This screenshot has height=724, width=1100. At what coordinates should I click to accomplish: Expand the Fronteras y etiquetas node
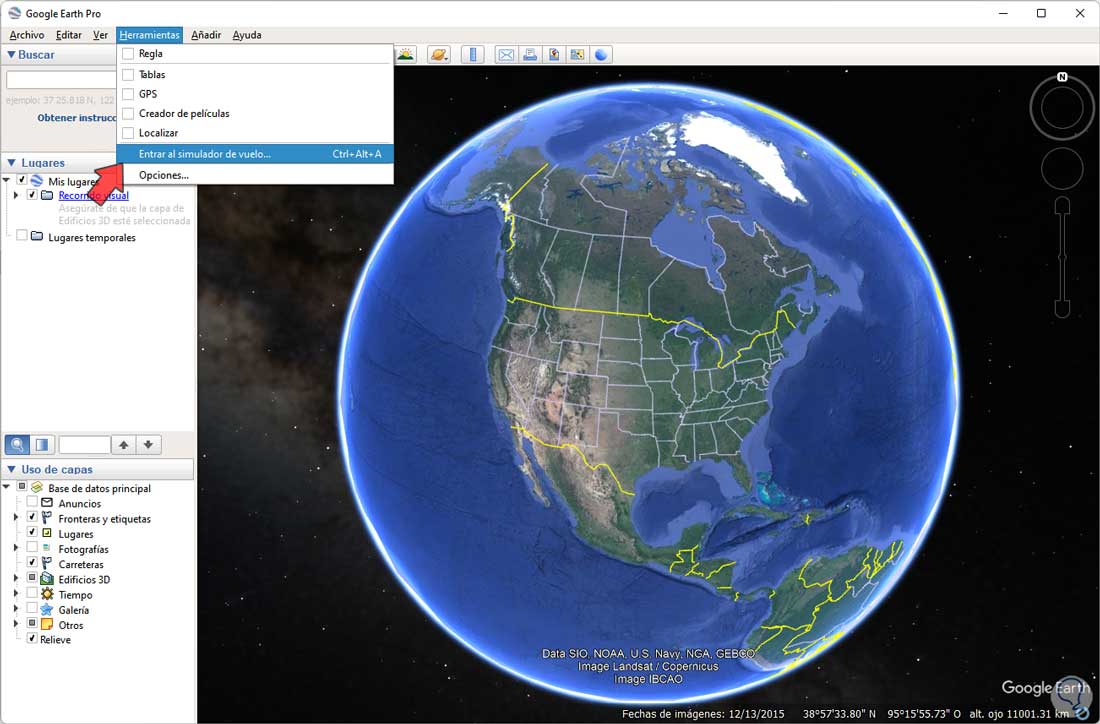pyautogui.click(x=16, y=518)
